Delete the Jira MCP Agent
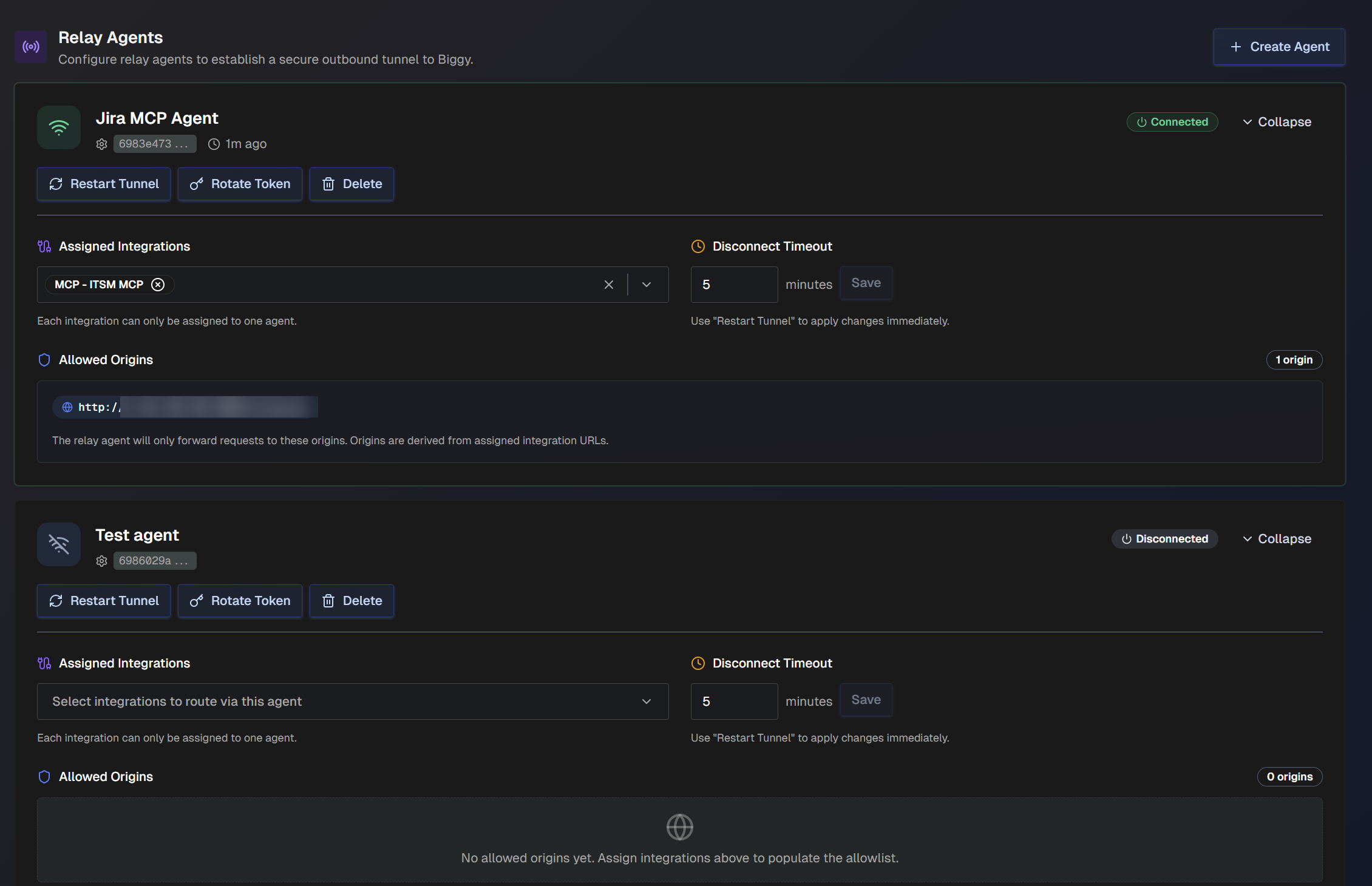The height and width of the screenshot is (886, 1372). (x=351, y=184)
